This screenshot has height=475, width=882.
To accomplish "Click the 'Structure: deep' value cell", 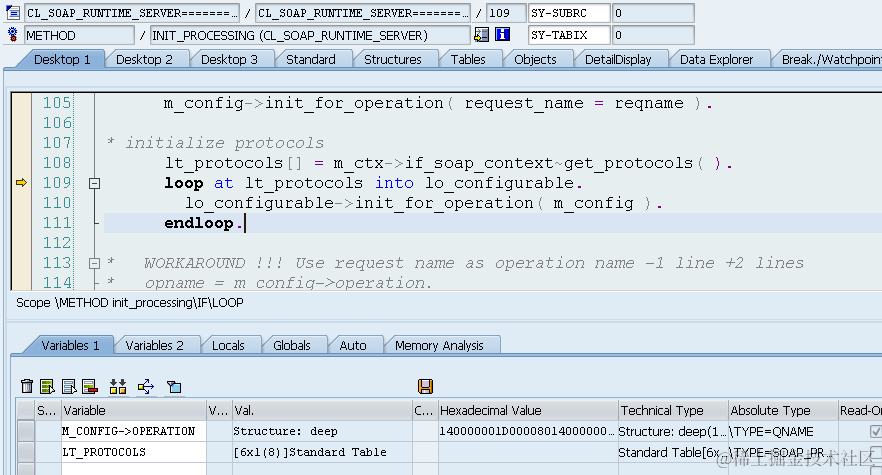I will [x=322, y=431].
